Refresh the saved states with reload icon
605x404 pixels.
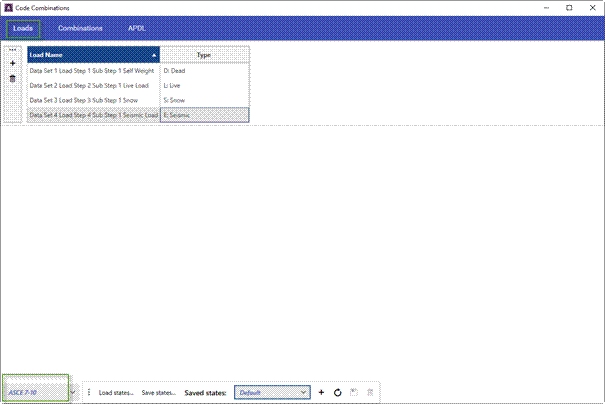(x=338, y=392)
